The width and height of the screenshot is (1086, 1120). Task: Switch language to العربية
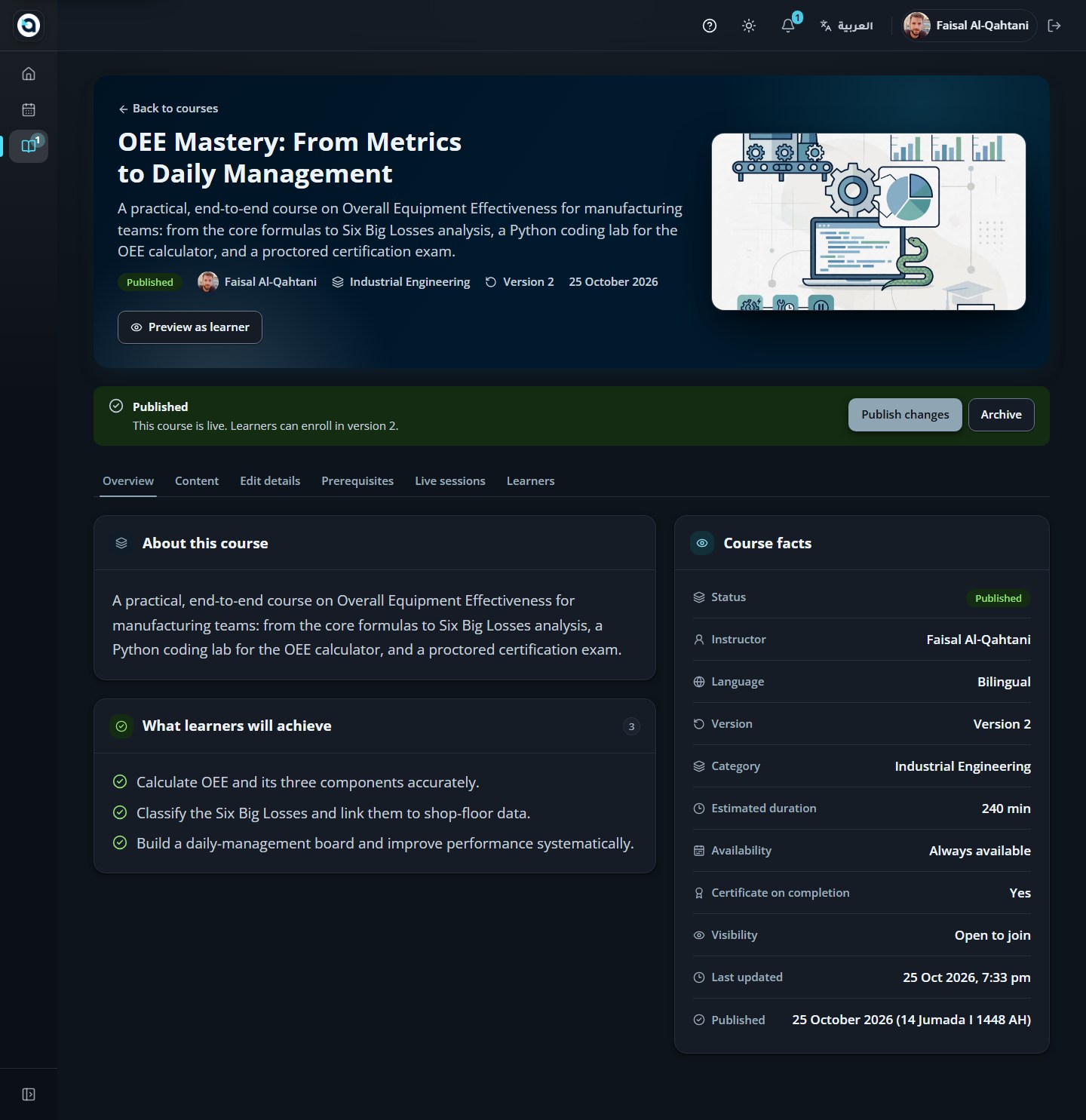click(x=847, y=26)
